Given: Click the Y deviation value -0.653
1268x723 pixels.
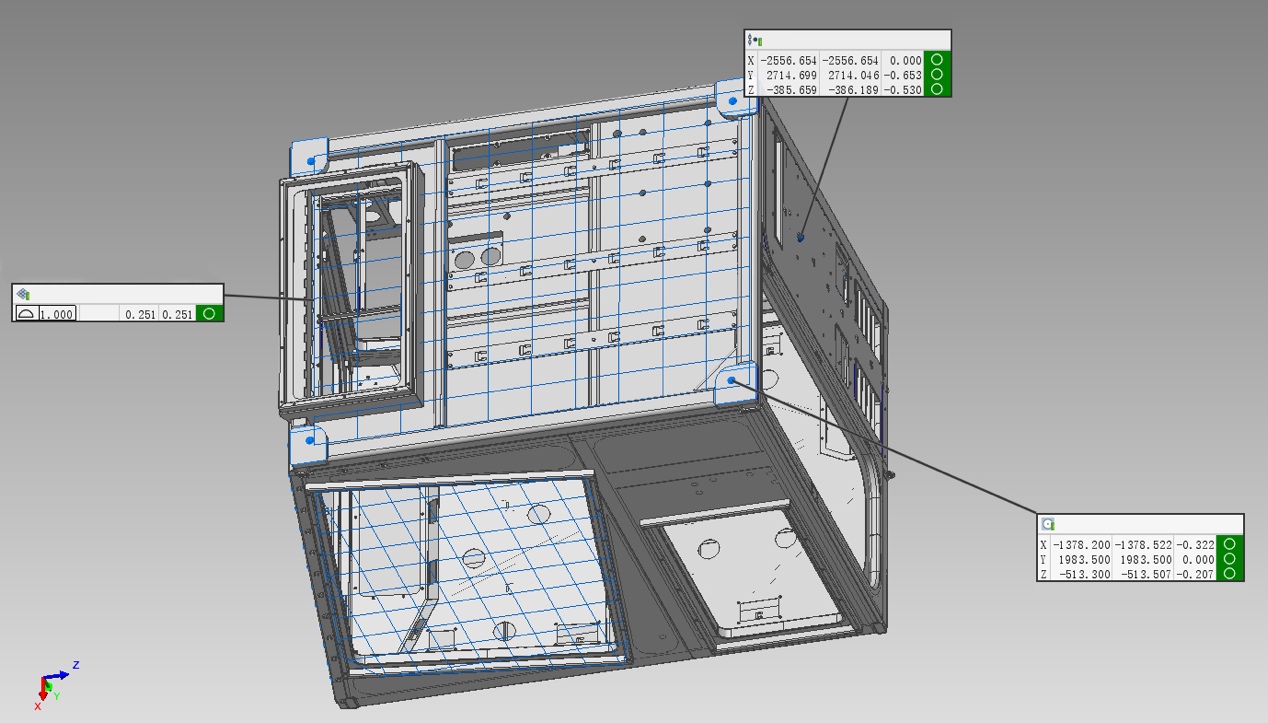Looking at the screenshot, I should click(903, 75).
